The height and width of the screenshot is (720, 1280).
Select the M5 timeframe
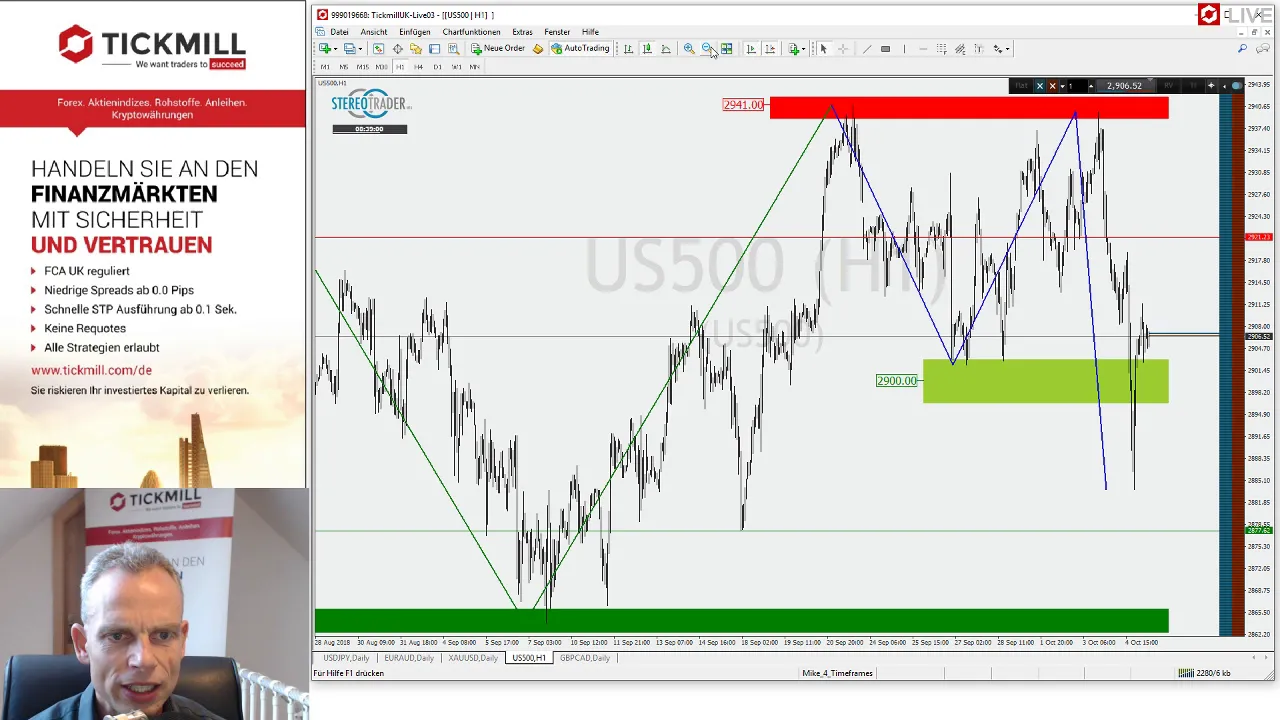click(343, 66)
